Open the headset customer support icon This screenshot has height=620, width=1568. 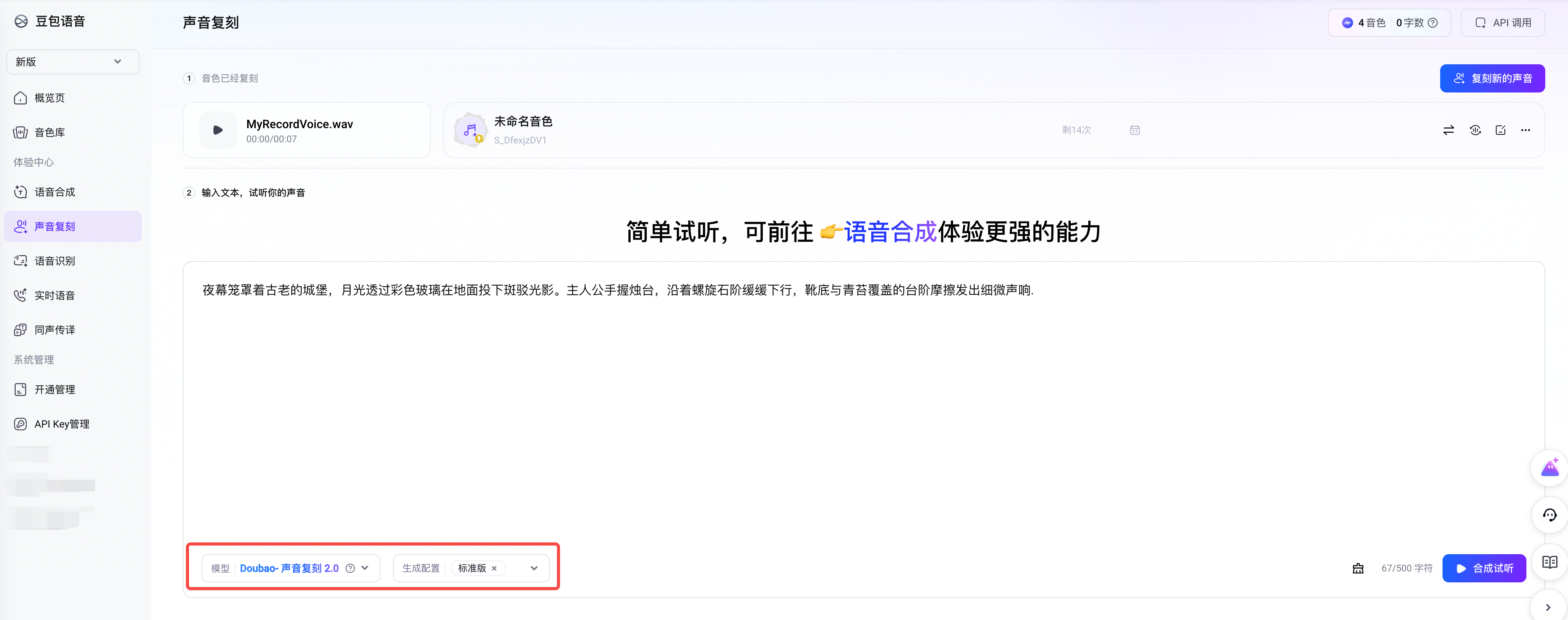tap(1550, 515)
